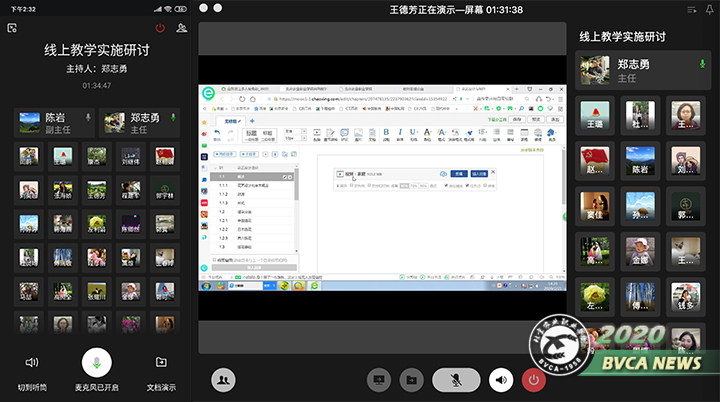720x402 pixels.
Task: Unmute the muted microphone pill button
Action: click(457, 380)
